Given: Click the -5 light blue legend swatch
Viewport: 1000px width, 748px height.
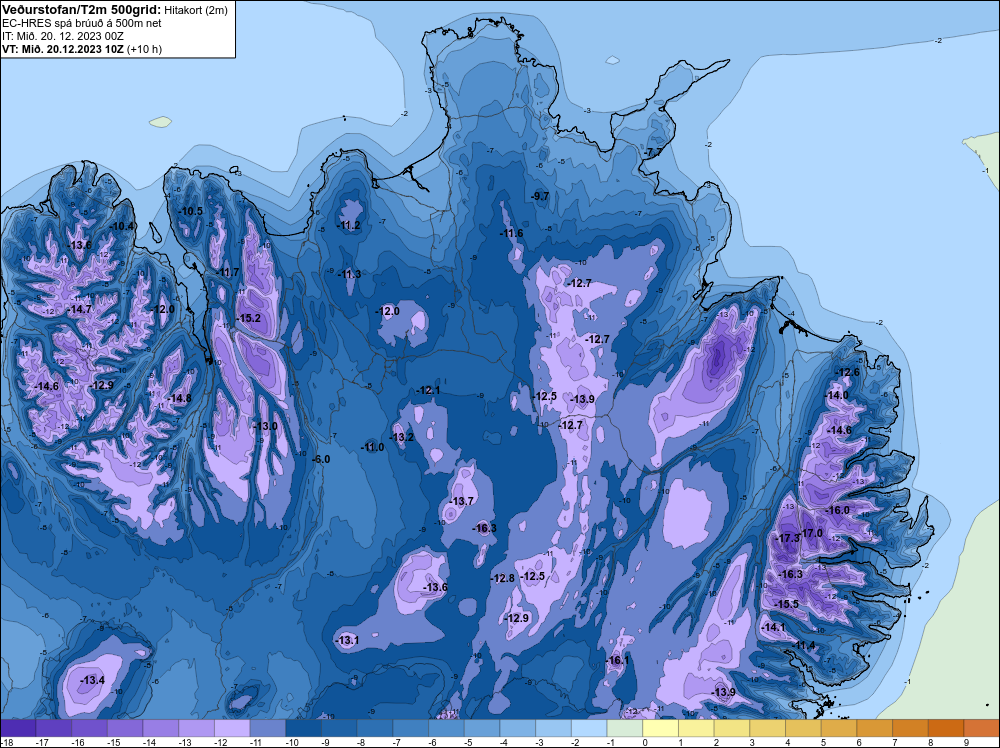Looking at the screenshot, I should pyautogui.click(x=482, y=727).
